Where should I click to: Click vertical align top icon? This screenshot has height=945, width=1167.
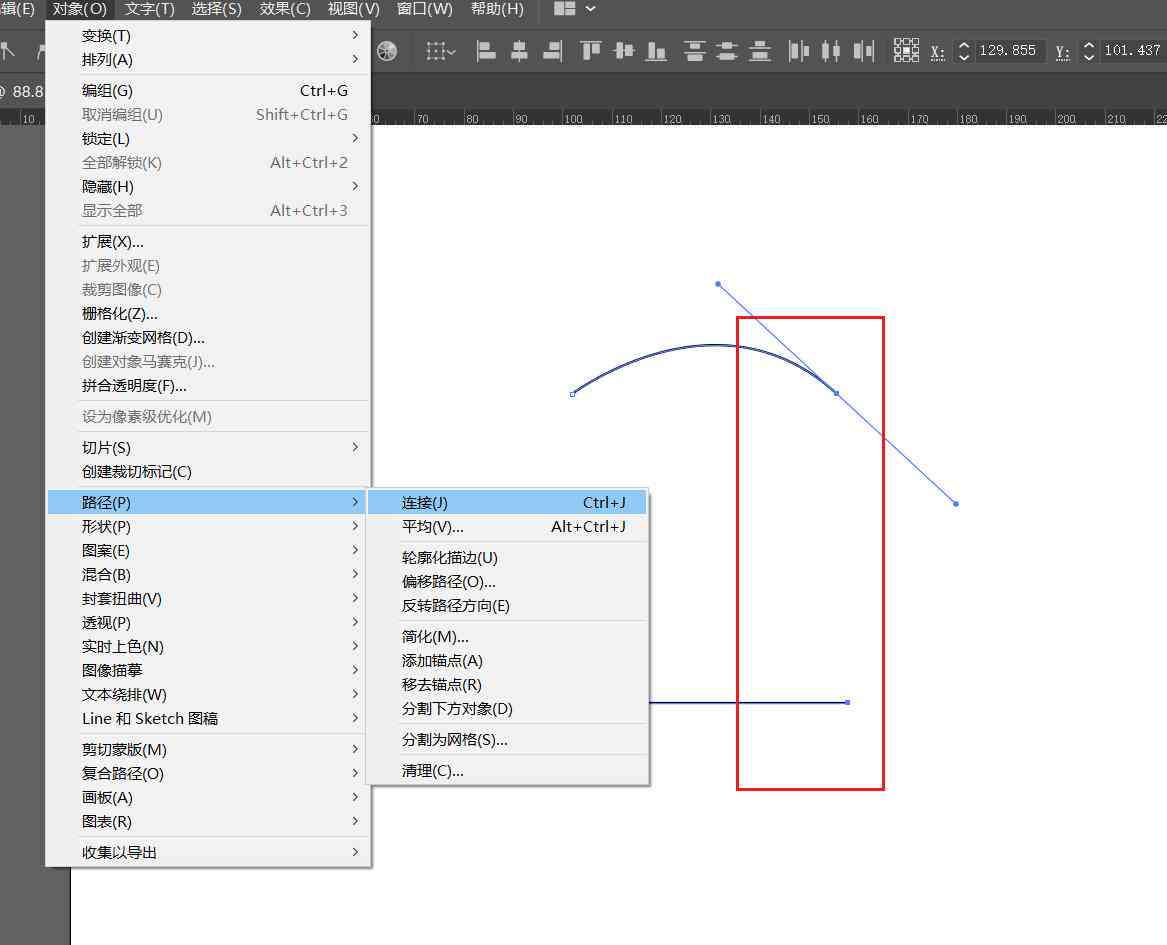click(591, 51)
